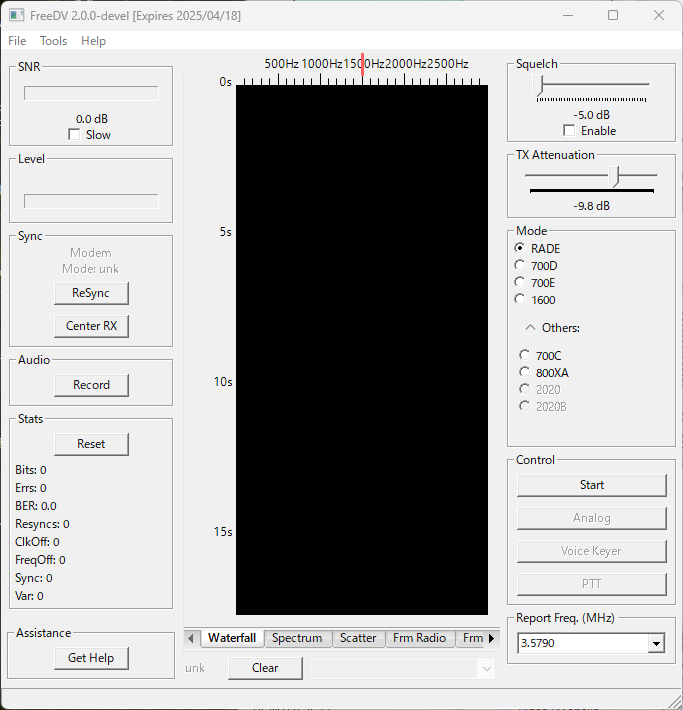Select the 700D mode radio button

[x=519, y=265]
